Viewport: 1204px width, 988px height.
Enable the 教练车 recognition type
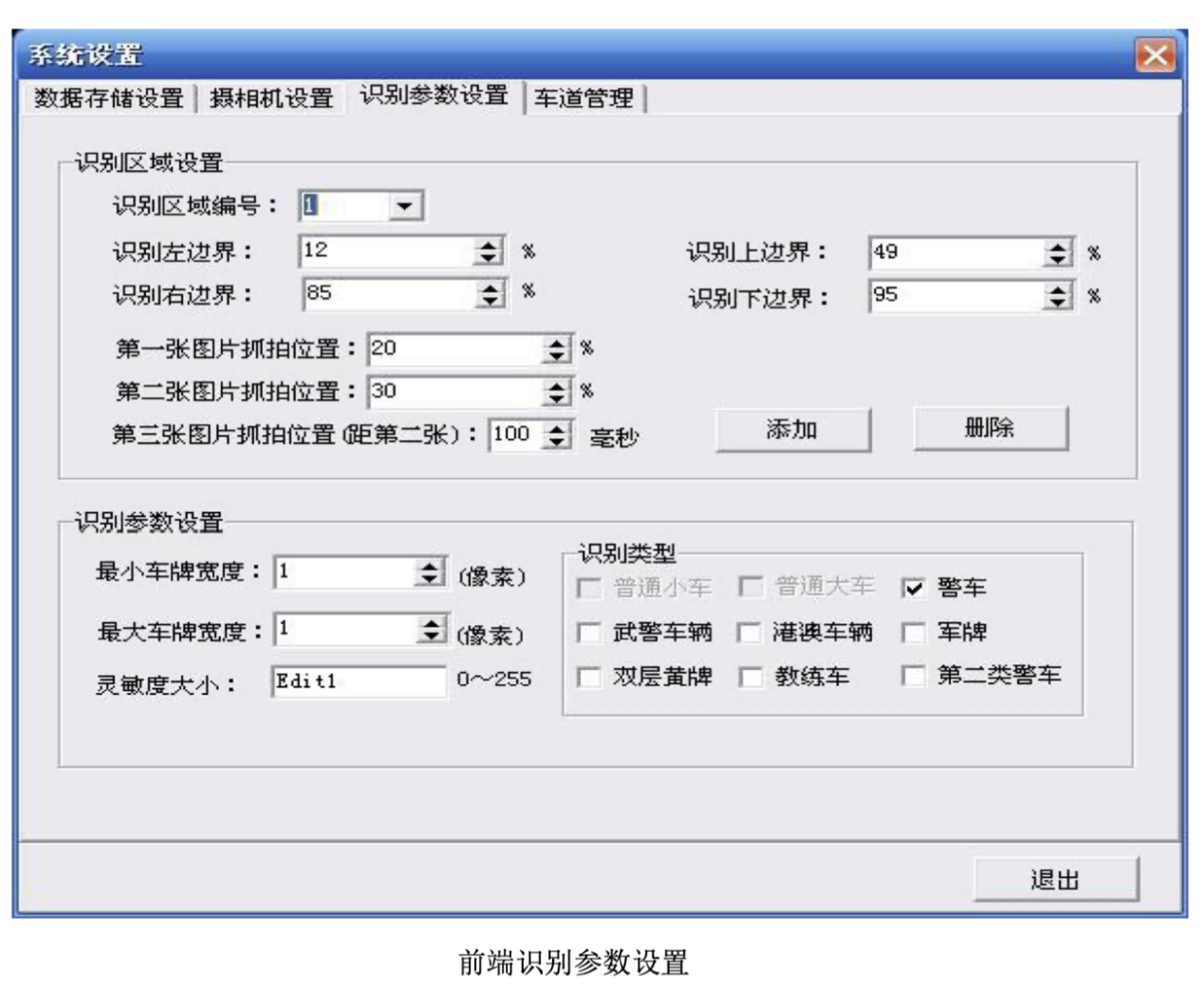[750, 678]
